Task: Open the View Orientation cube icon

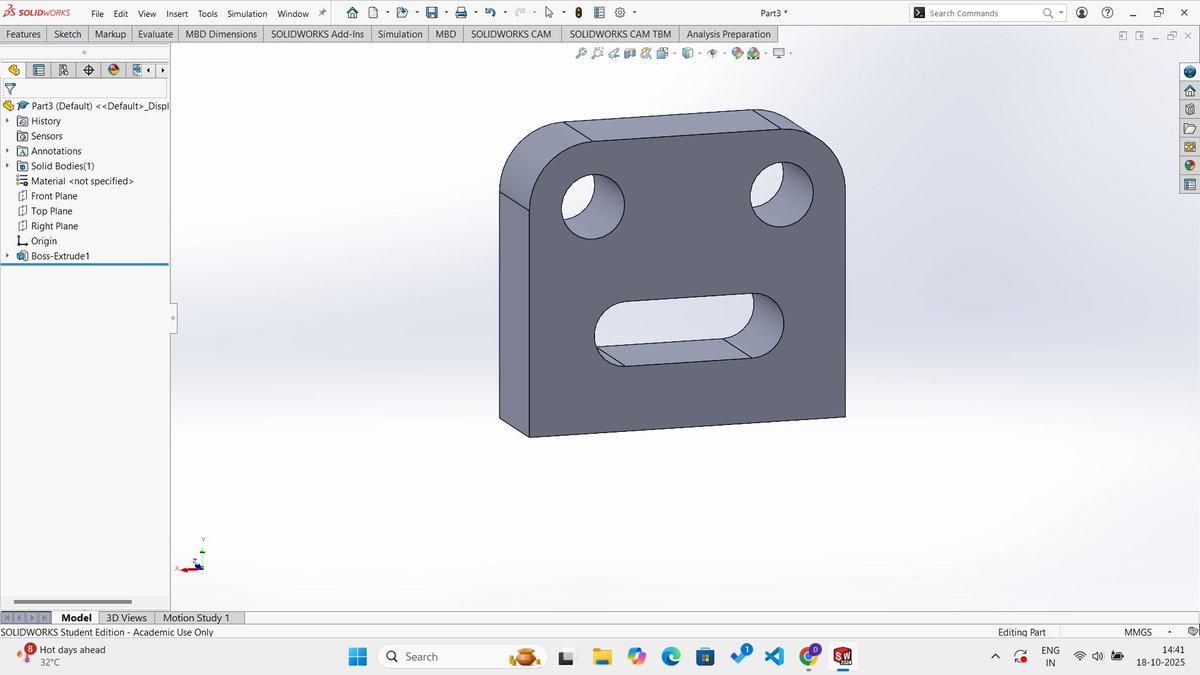Action: 662,53
